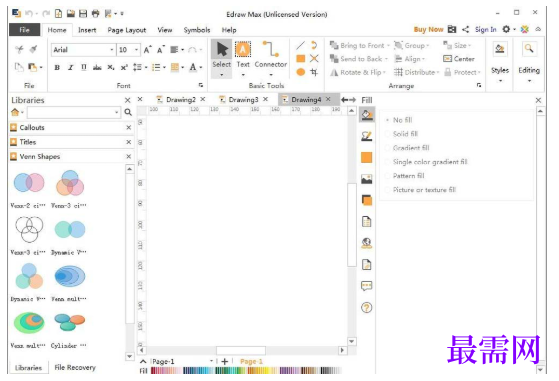Click the Rotate & Flip button

tap(358, 72)
